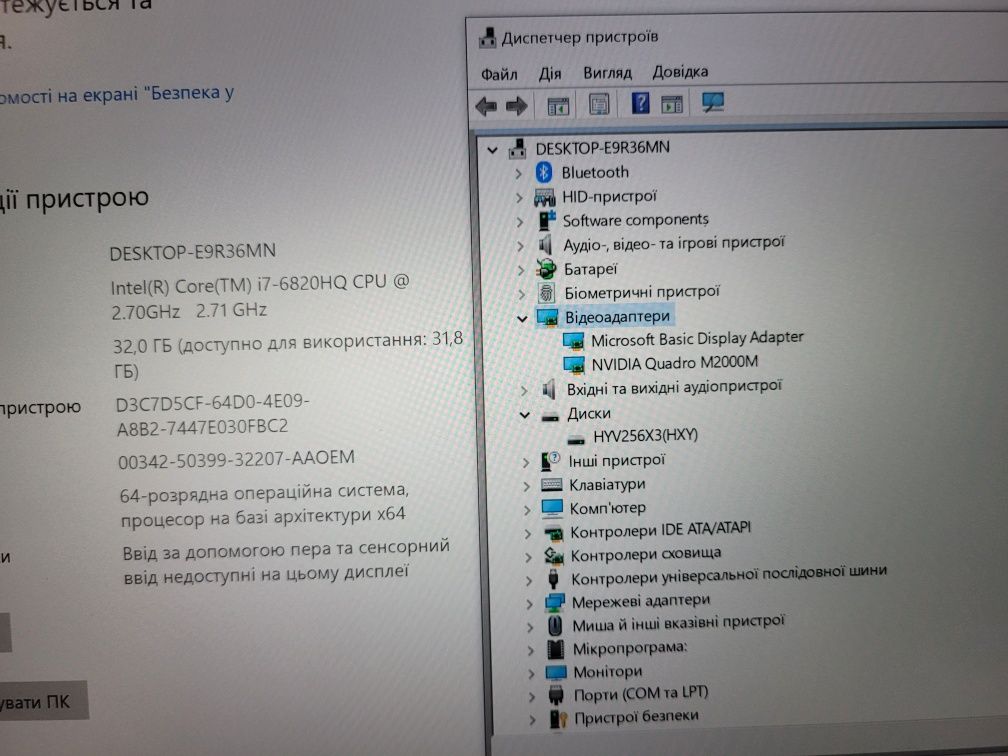Image resolution: width=1008 pixels, height=756 pixels.
Task: Collapse the DESKTOP-E9R36MN root node
Action: click(492, 150)
